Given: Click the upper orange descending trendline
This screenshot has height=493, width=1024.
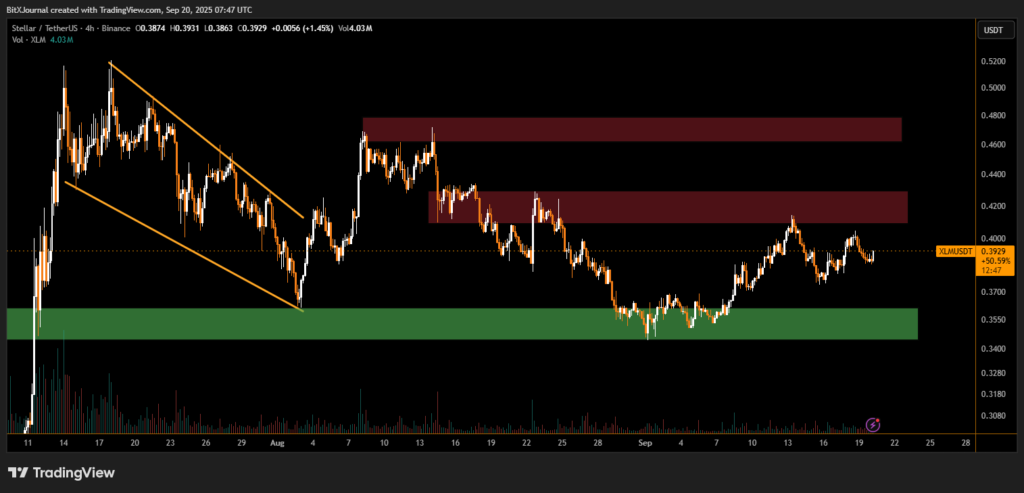Looking at the screenshot, I should (x=205, y=140).
